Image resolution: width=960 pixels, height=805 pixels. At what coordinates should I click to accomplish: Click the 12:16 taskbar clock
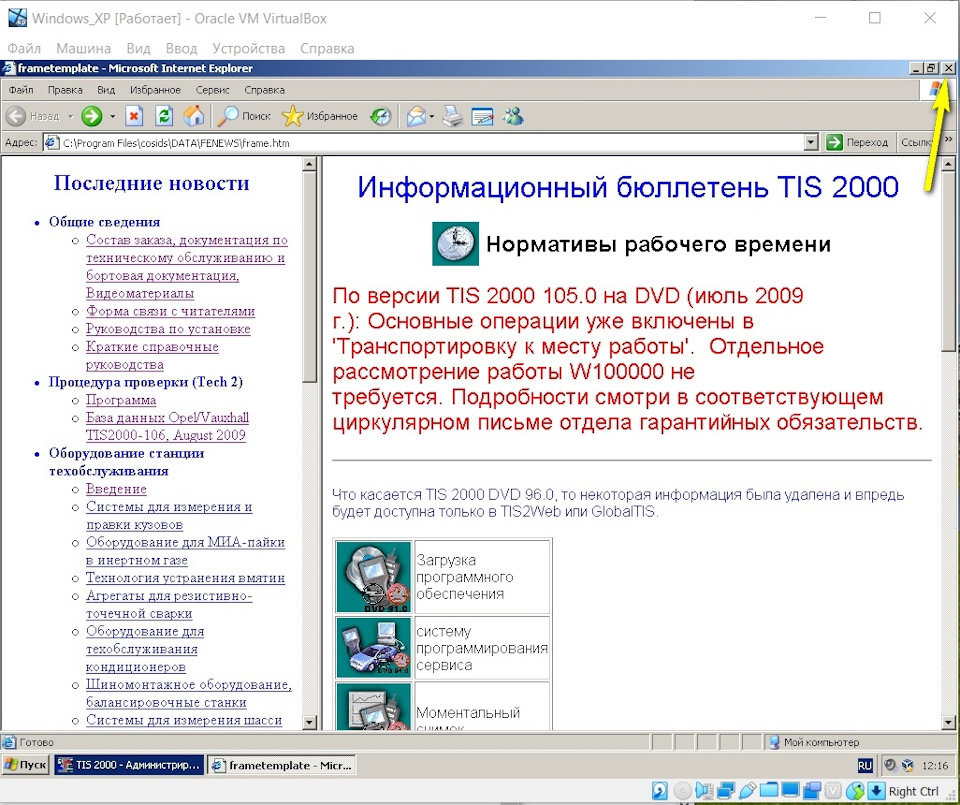(934, 765)
